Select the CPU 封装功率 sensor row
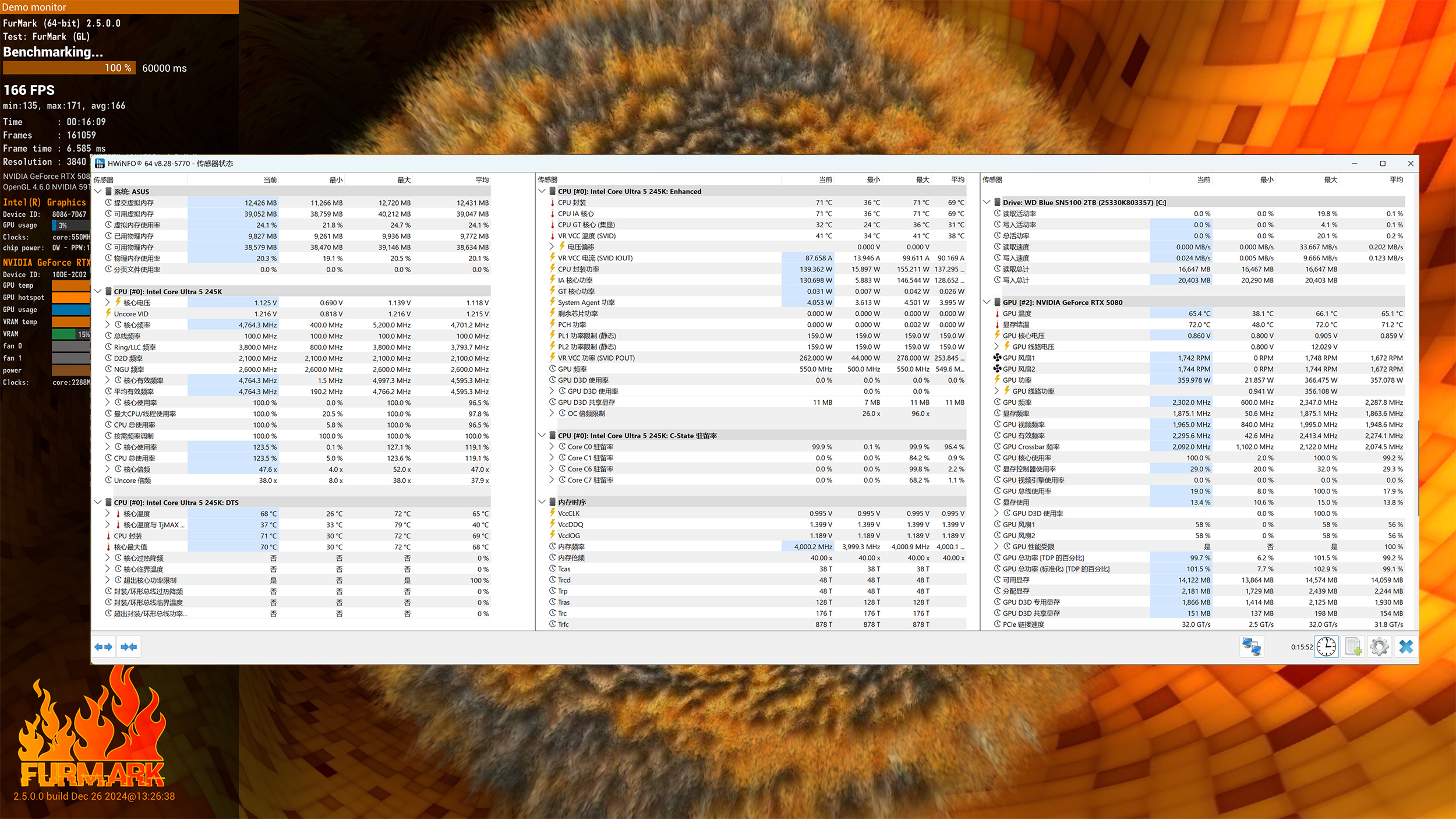Viewport: 1456px width, 819px height. click(578, 269)
